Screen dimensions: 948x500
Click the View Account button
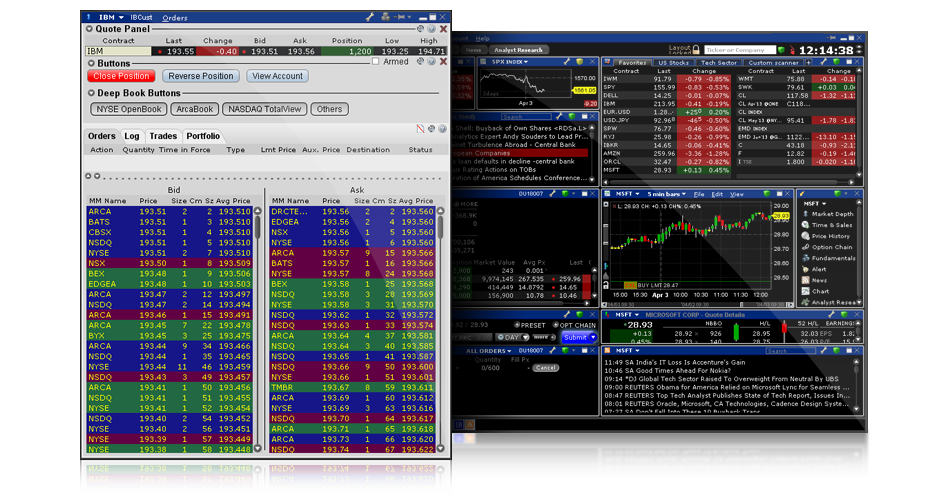point(278,76)
